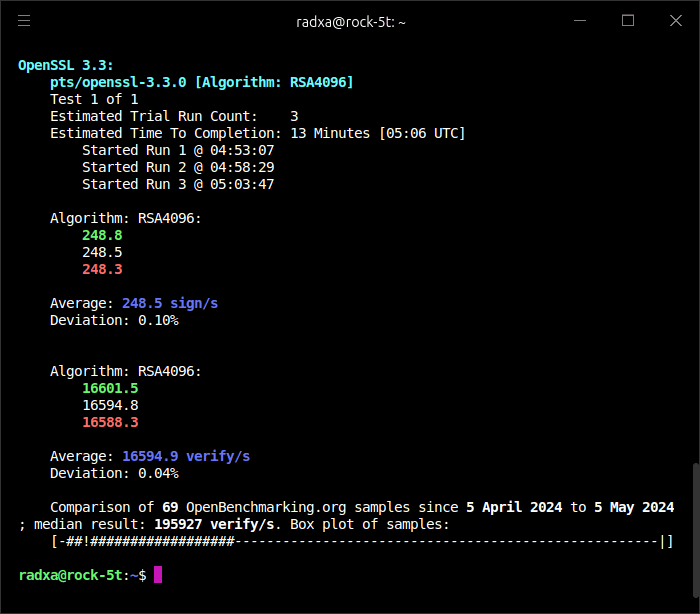Image resolution: width=700 pixels, height=614 pixels.
Task: Click the red value 16588.3
Action: tap(110, 422)
